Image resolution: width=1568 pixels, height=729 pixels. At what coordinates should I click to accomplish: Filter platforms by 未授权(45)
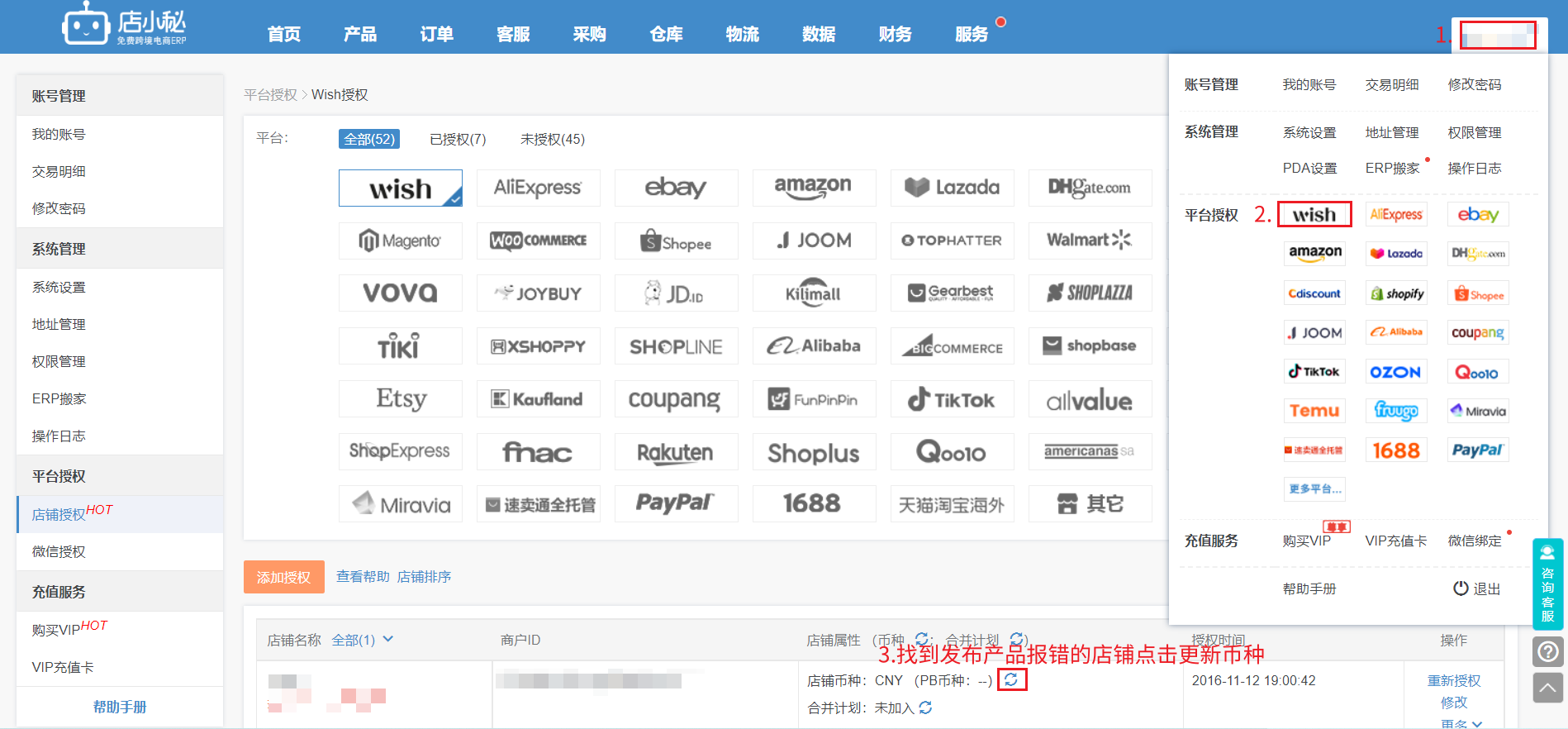(x=553, y=139)
